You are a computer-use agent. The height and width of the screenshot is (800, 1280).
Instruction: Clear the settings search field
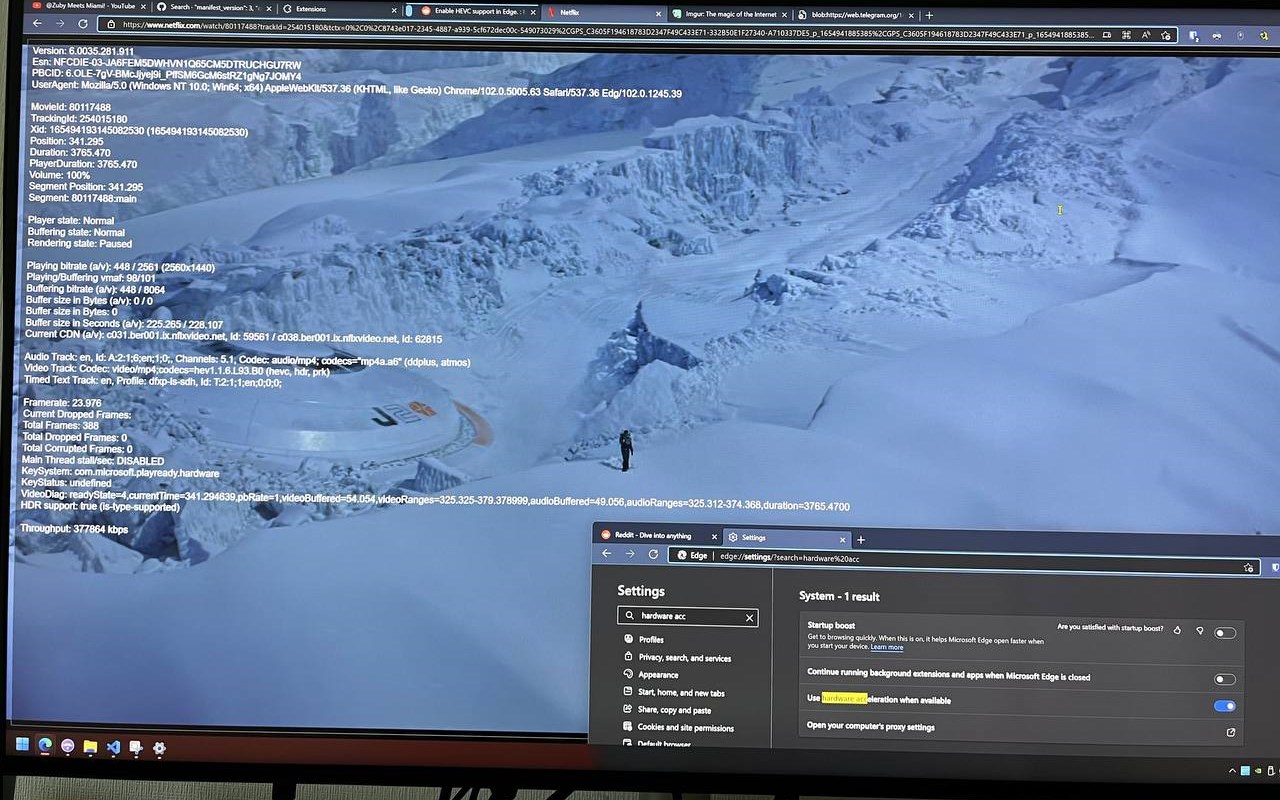point(749,618)
